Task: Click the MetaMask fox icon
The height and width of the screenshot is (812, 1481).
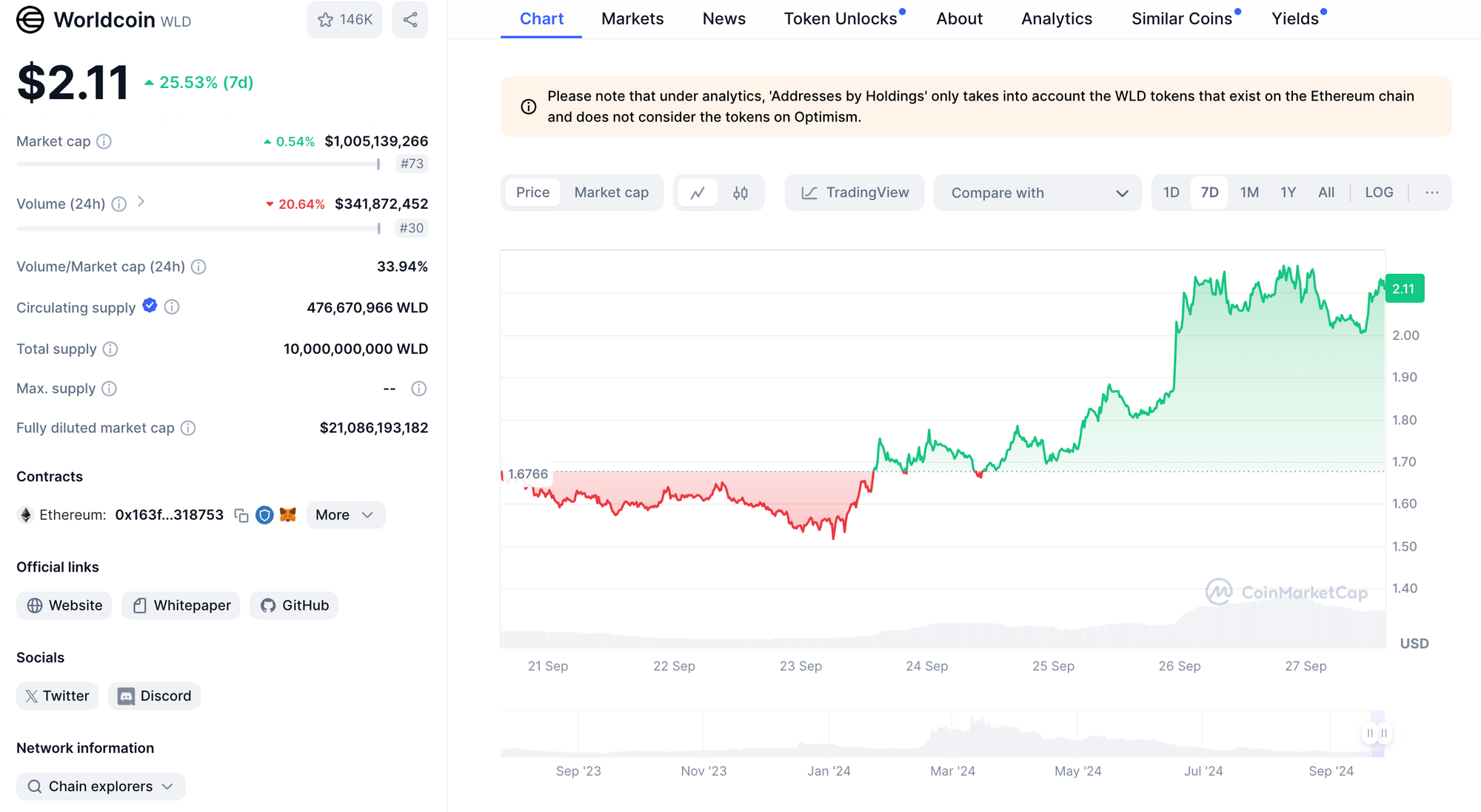Action: (x=288, y=515)
